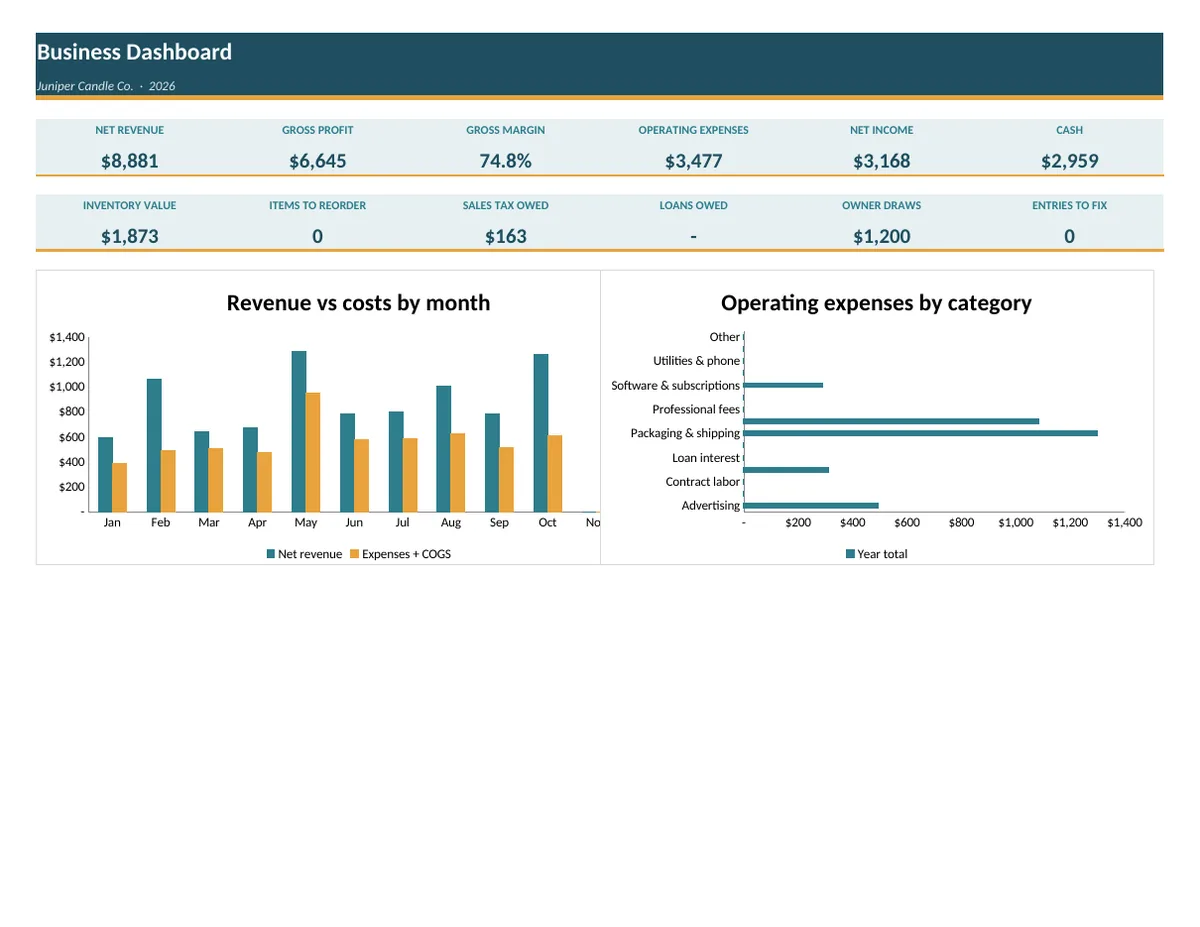Select the $1,873 inventory value
The image size is (1200, 927).
click(x=130, y=237)
